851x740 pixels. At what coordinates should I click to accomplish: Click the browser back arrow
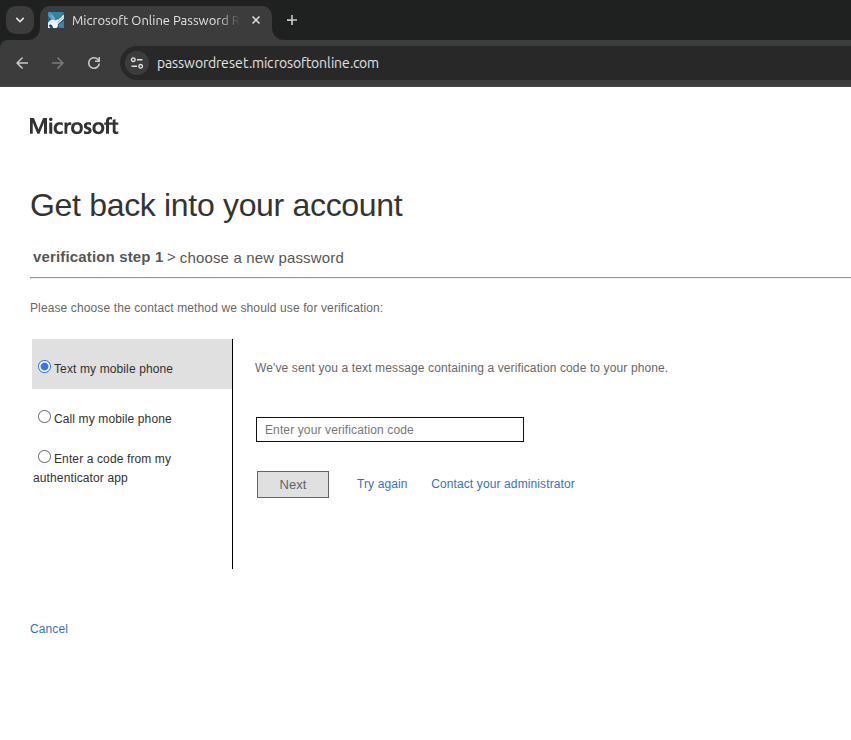pos(22,63)
